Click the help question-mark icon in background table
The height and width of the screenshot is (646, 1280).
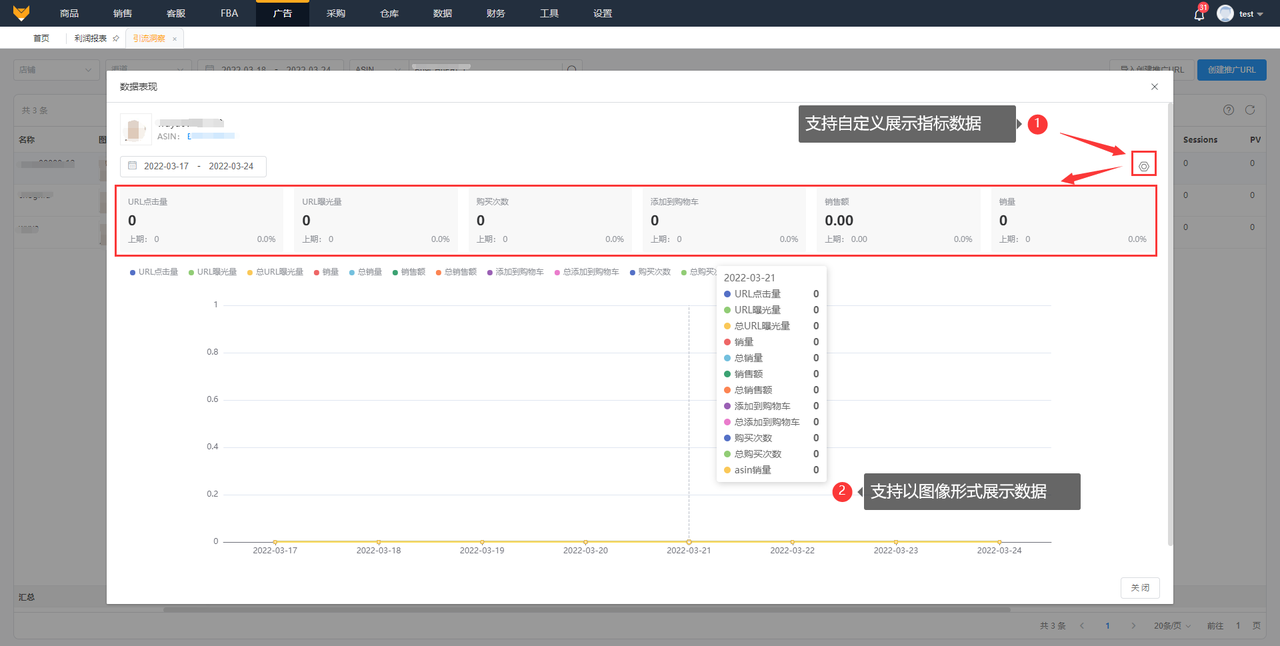point(1229,110)
